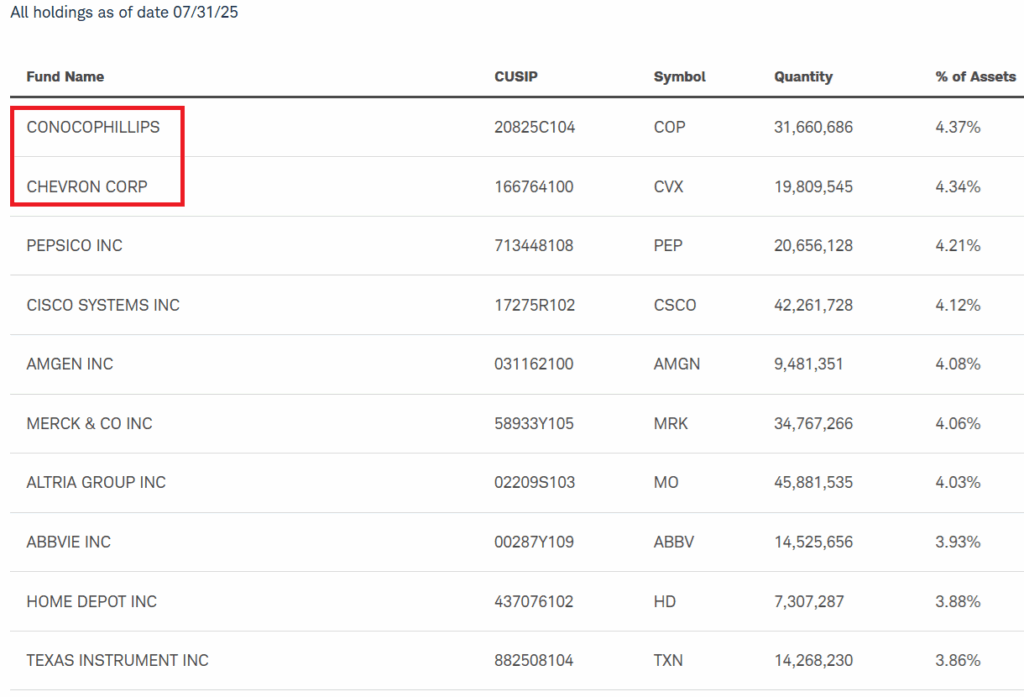Viewport: 1024px width, 697px height.
Task: Click CUSIP value 031162100
Action: (534, 364)
